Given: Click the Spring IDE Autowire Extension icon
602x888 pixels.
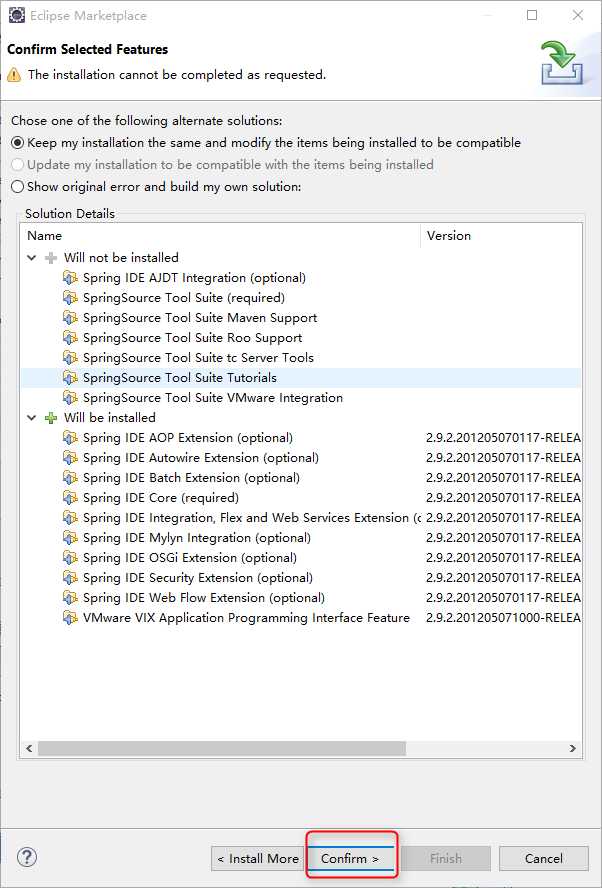Looking at the screenshot, I should (x=70, y=458).
